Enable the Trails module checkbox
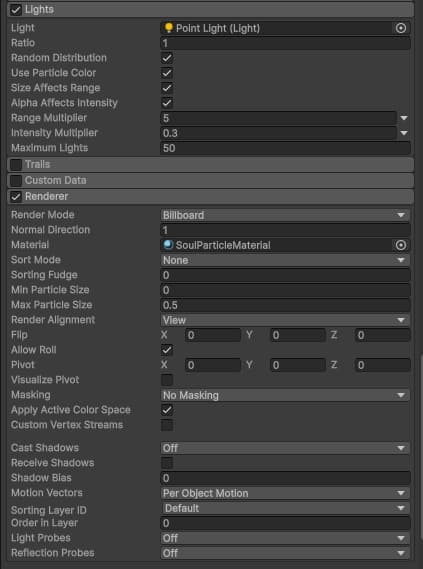This screenshot has height=569, width=423. (x=16, y=164)
